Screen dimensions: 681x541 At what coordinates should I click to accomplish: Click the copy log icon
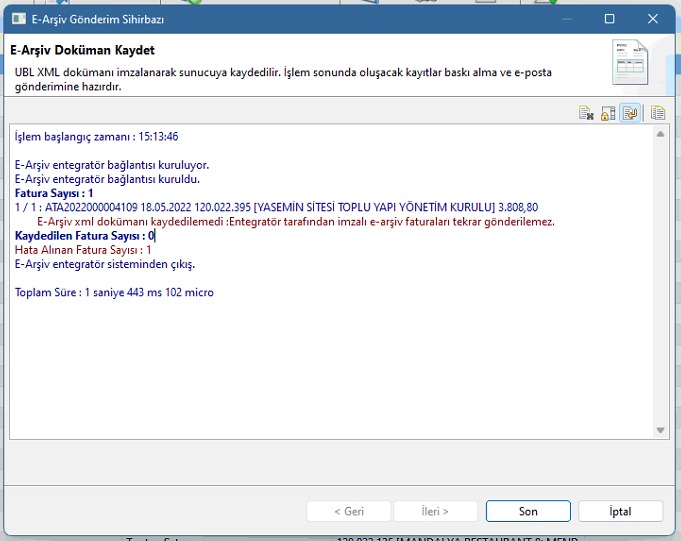(658, 113)
